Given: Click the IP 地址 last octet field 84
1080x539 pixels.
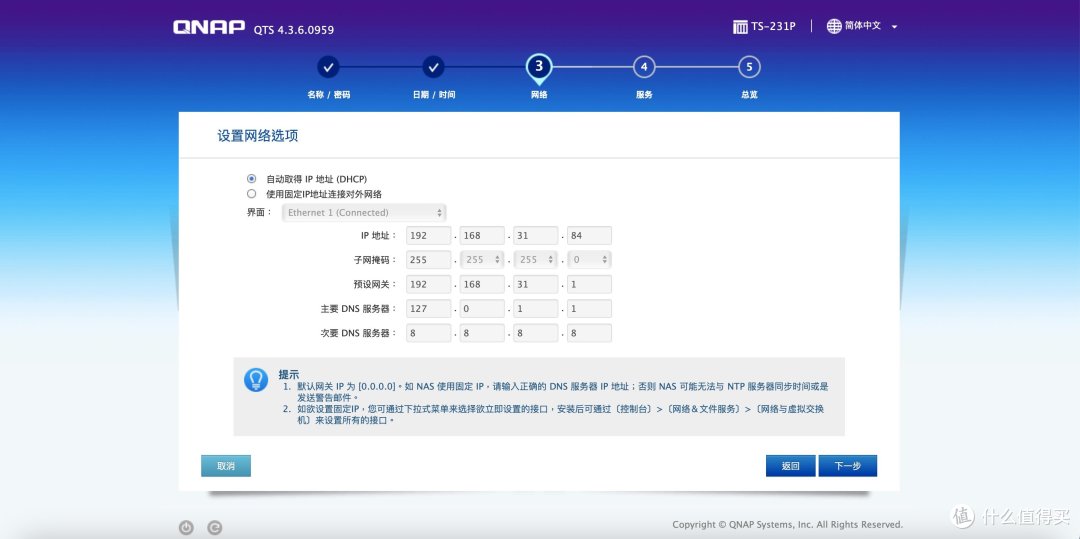Looking at the screenshot, I should click(x=590, y=235).
